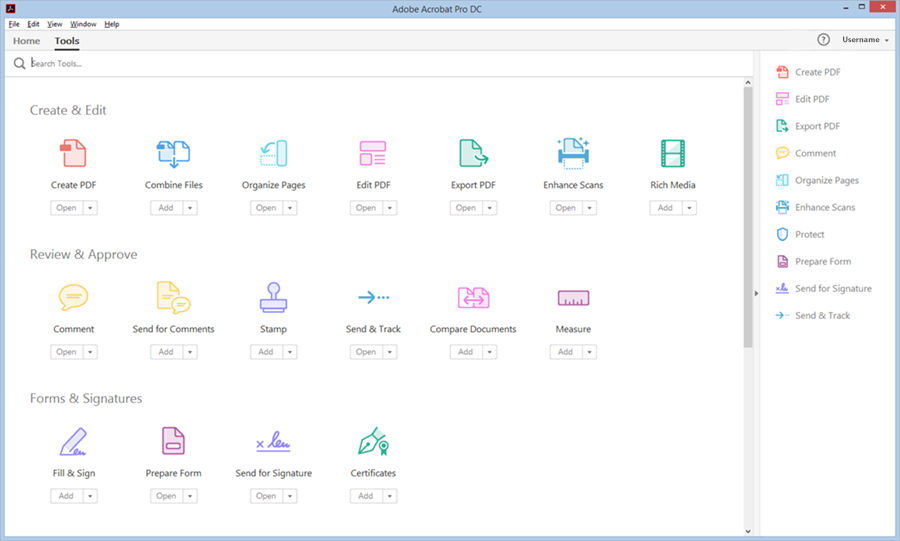Select Protect shield in right sidebar
This screenshot has height=541, width=900.
782,234
